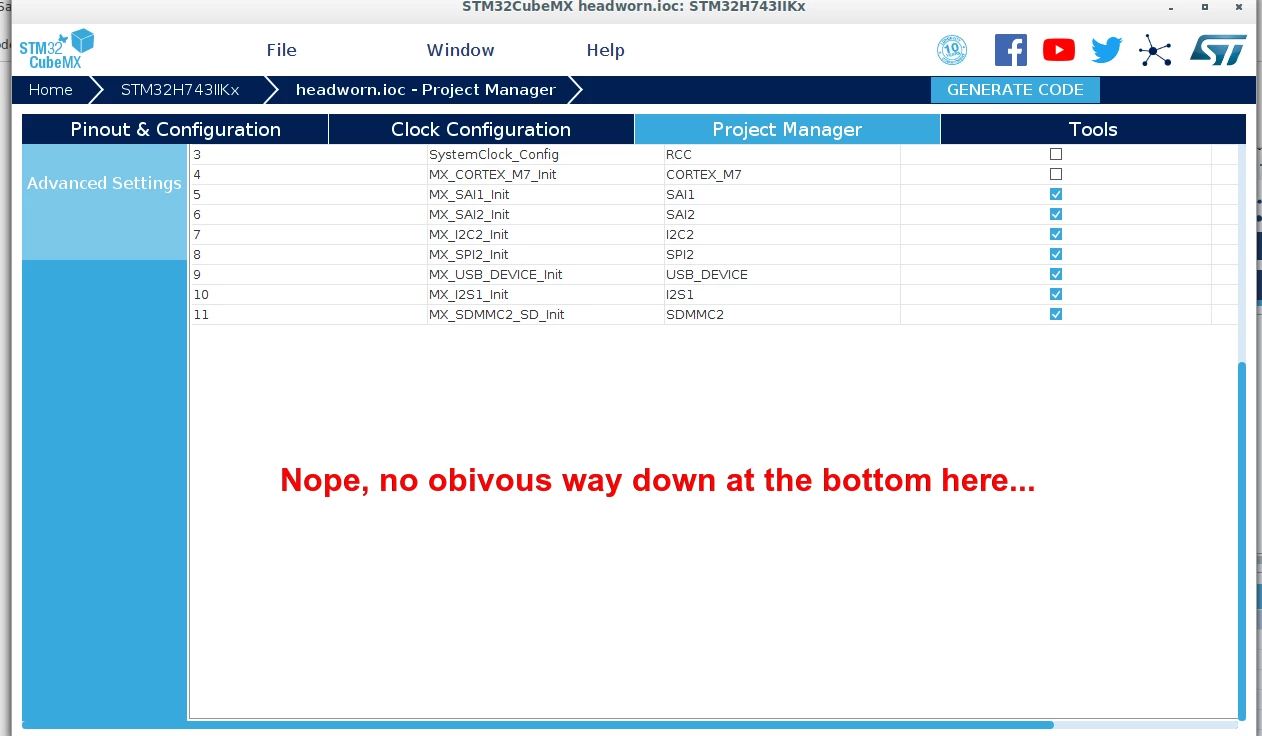Select headworn.ioc - Project Manager breadcrumb
1262x736 pixels.
pos(425,90)
